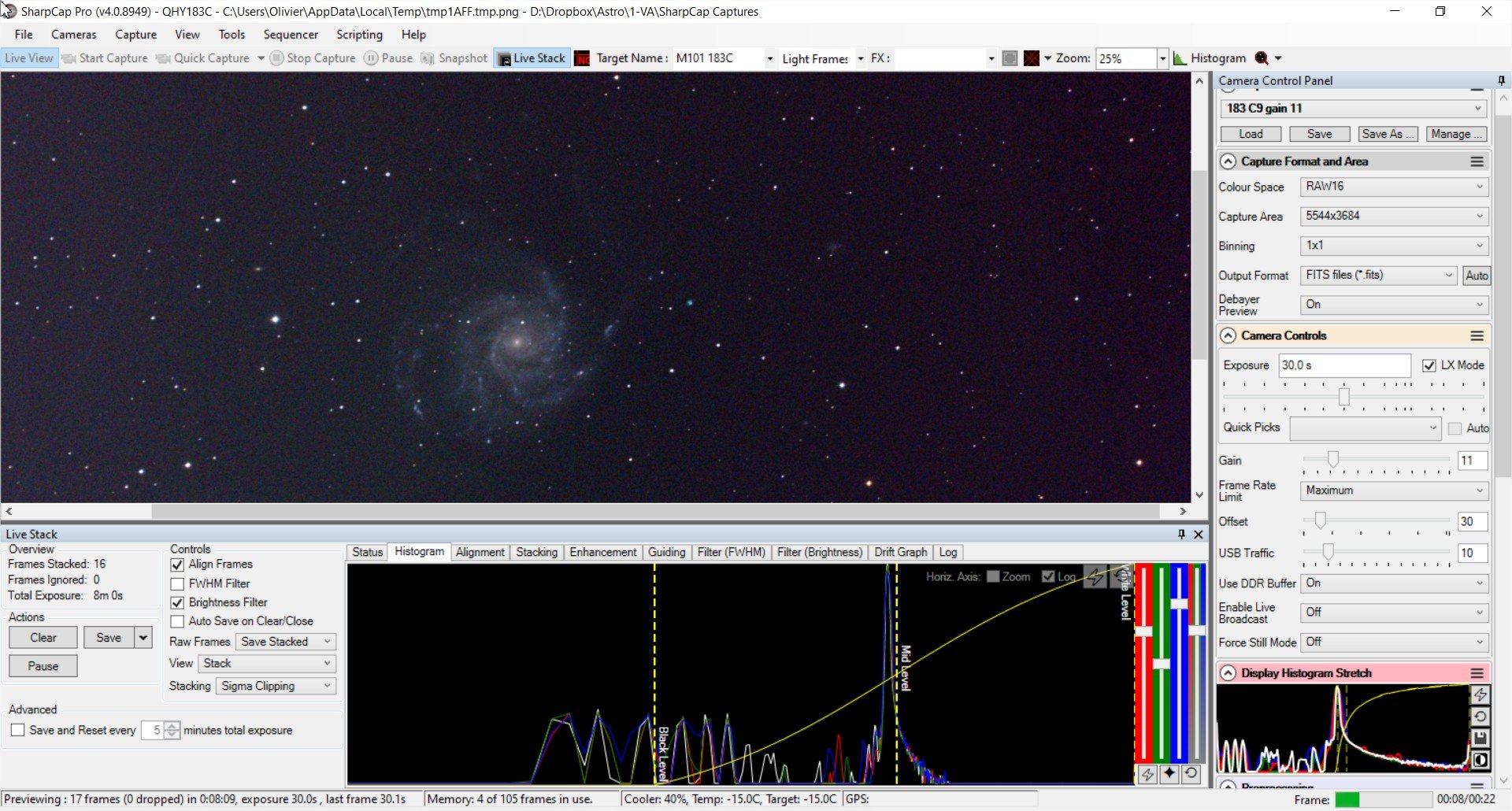Screen dimensions: 1512x811
Task: Adjust the Gain slider handle
Action: click(x=1332, y=459)
